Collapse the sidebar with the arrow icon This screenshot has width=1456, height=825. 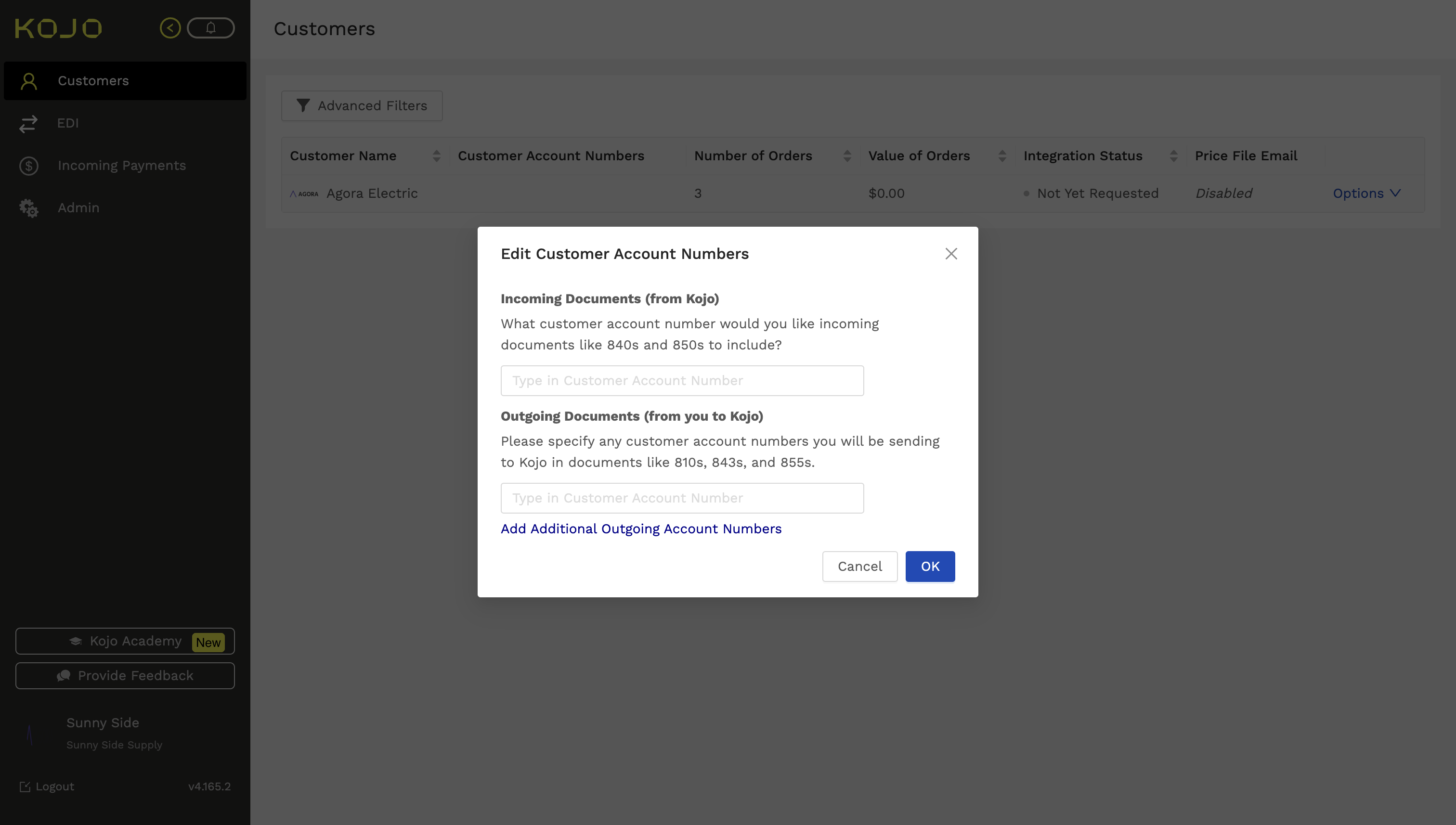[x=170, y=28]
